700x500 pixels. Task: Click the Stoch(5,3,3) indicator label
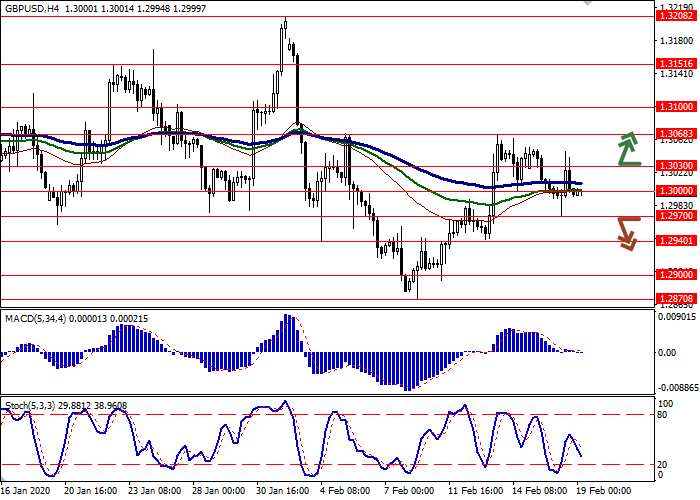pos(28,407)
